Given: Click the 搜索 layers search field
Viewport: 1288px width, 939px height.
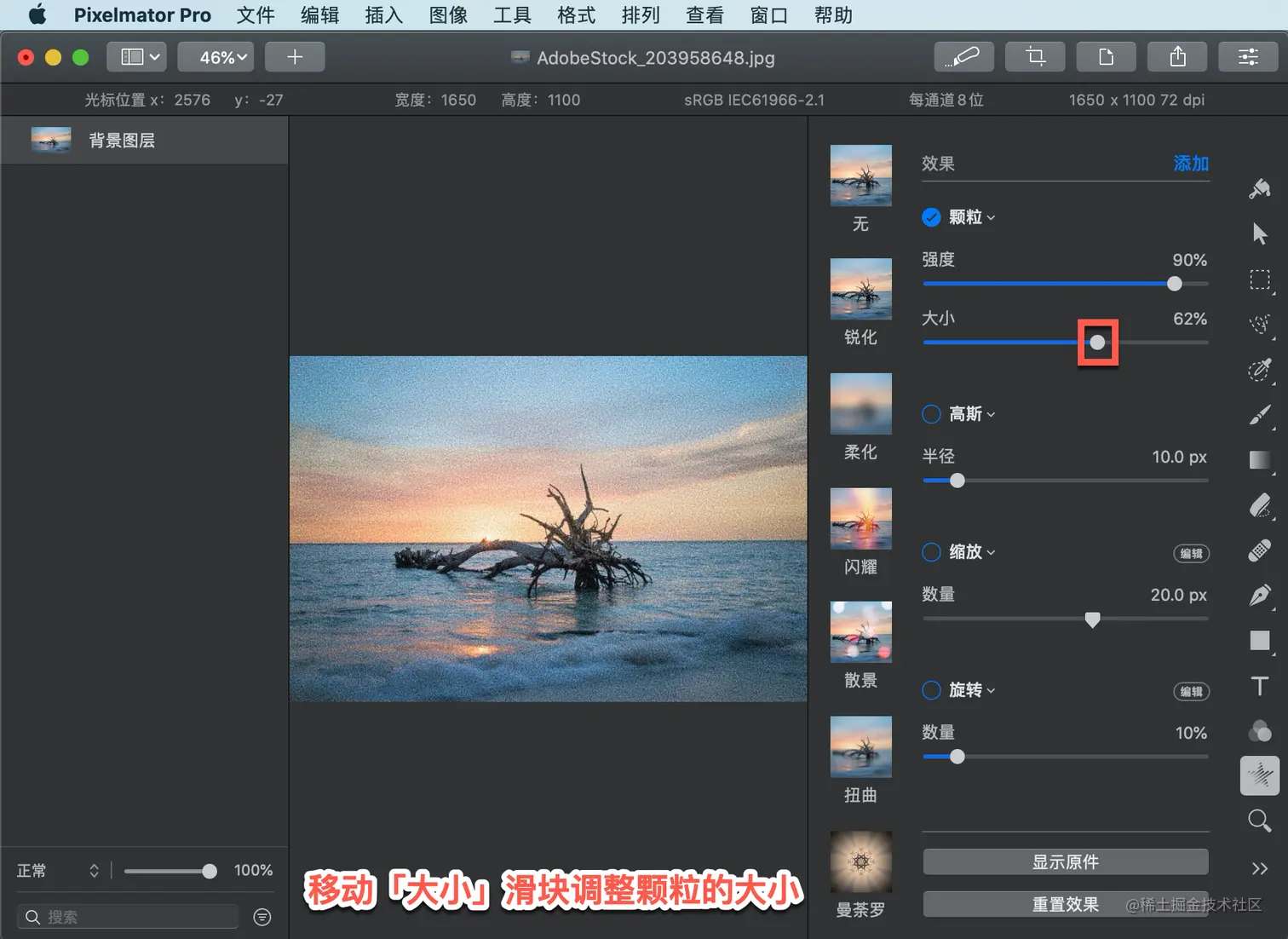Looking at the screenshot, I should click(128, 917).
